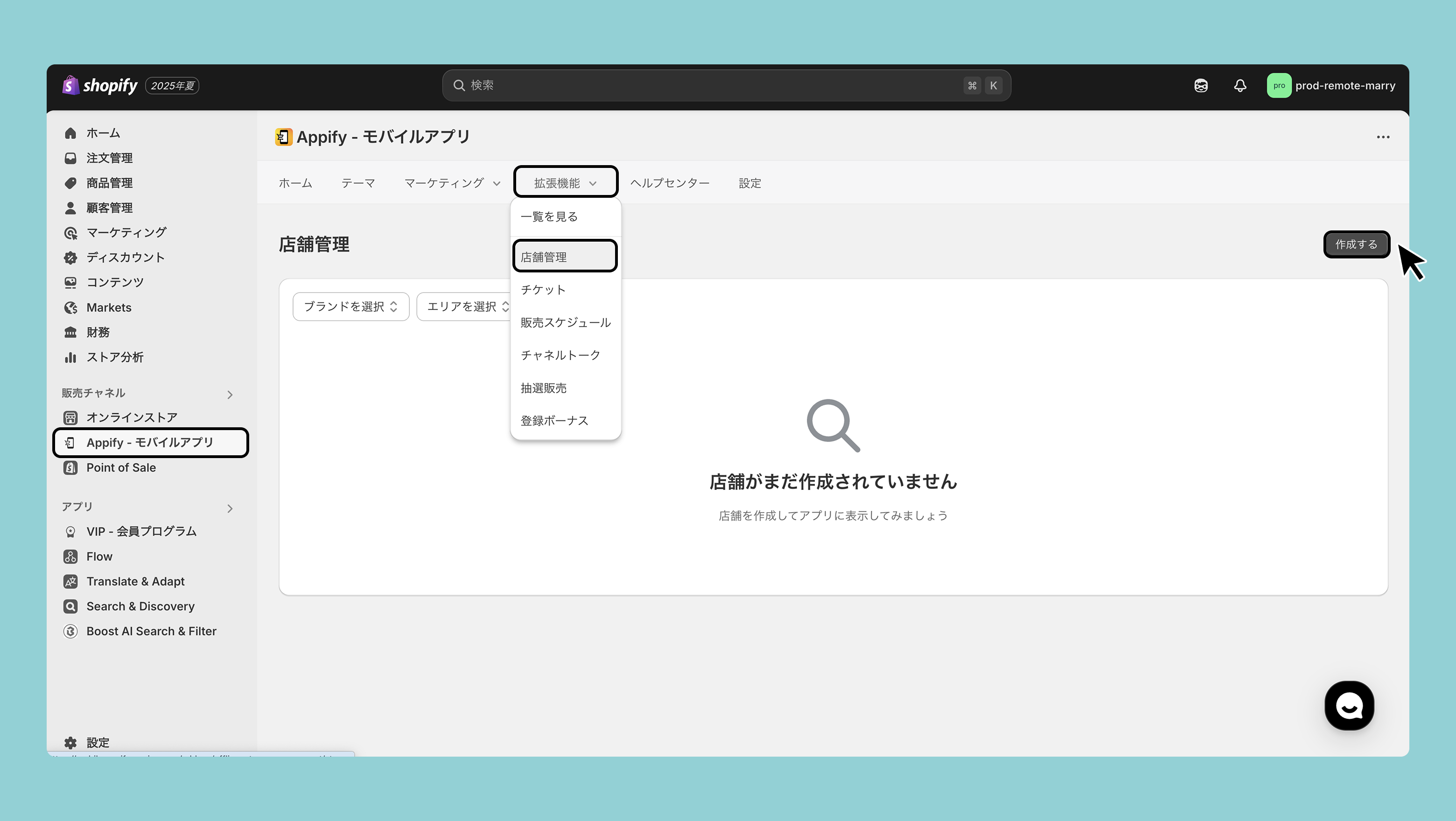Screen dimensions: 1456x821
Task: Open Point of Sale channel
Action: [x=120, y=467]
